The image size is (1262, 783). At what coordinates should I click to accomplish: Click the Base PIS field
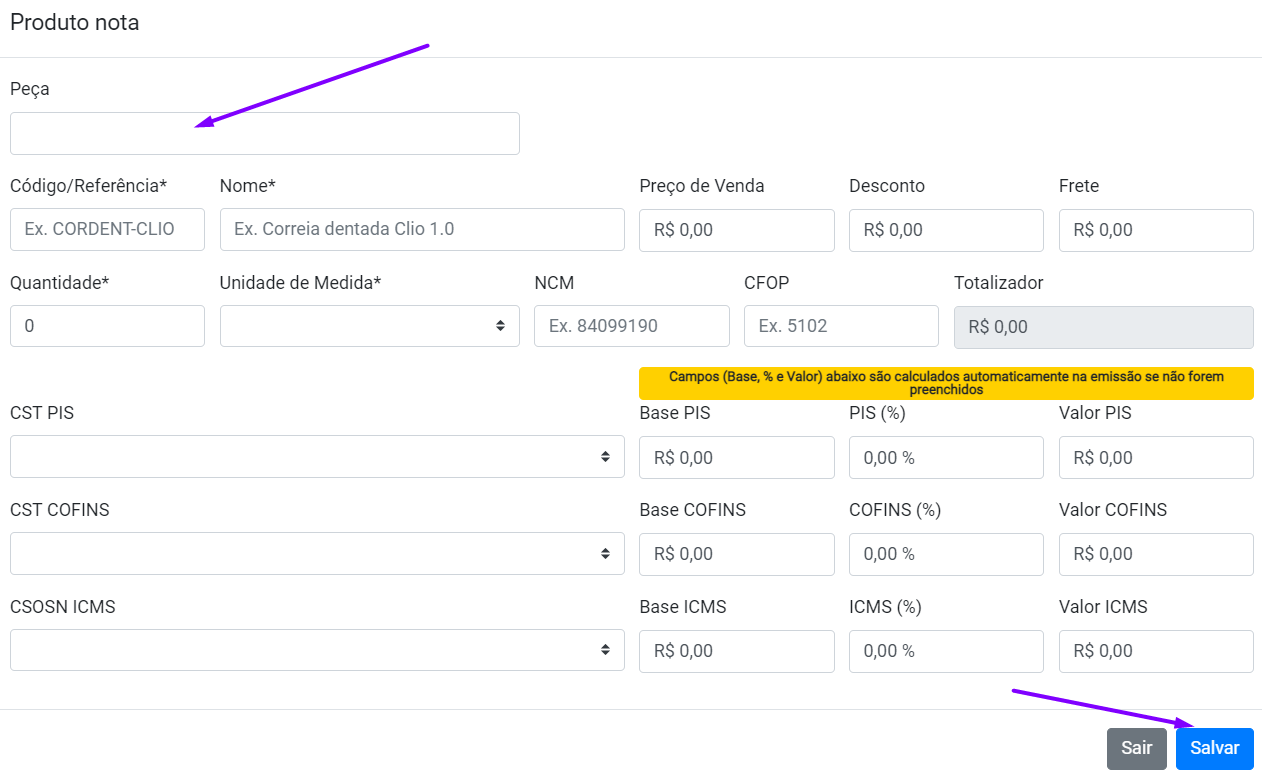(736, 457)
